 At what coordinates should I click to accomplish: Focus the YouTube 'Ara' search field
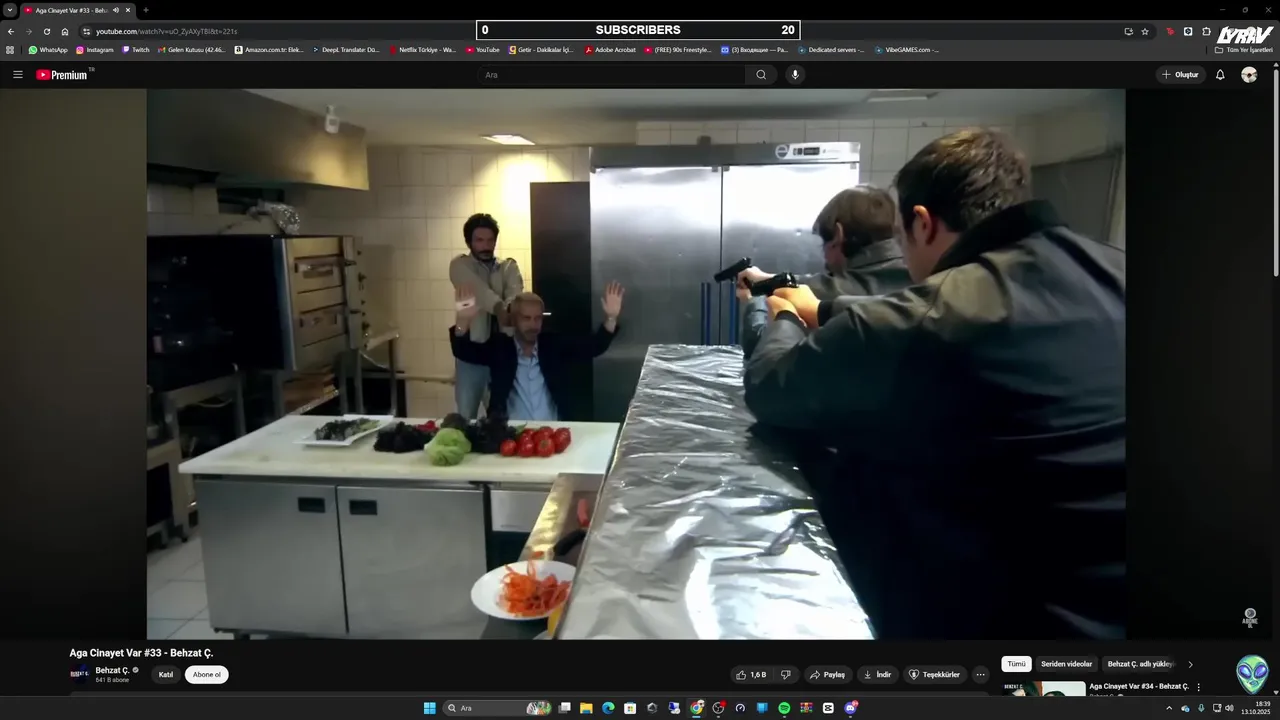pyautogui.click(x=612, y=75)
